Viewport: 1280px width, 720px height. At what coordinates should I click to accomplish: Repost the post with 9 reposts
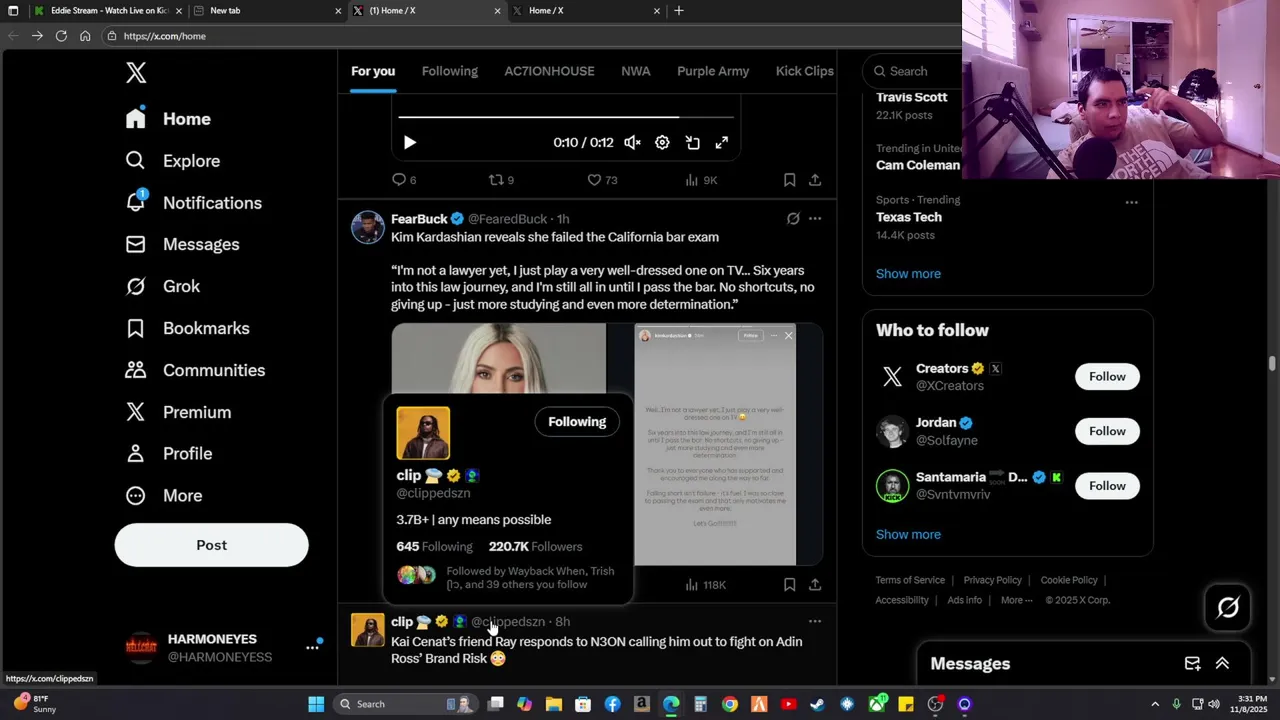pyautogui.click(x=500, y=180)
